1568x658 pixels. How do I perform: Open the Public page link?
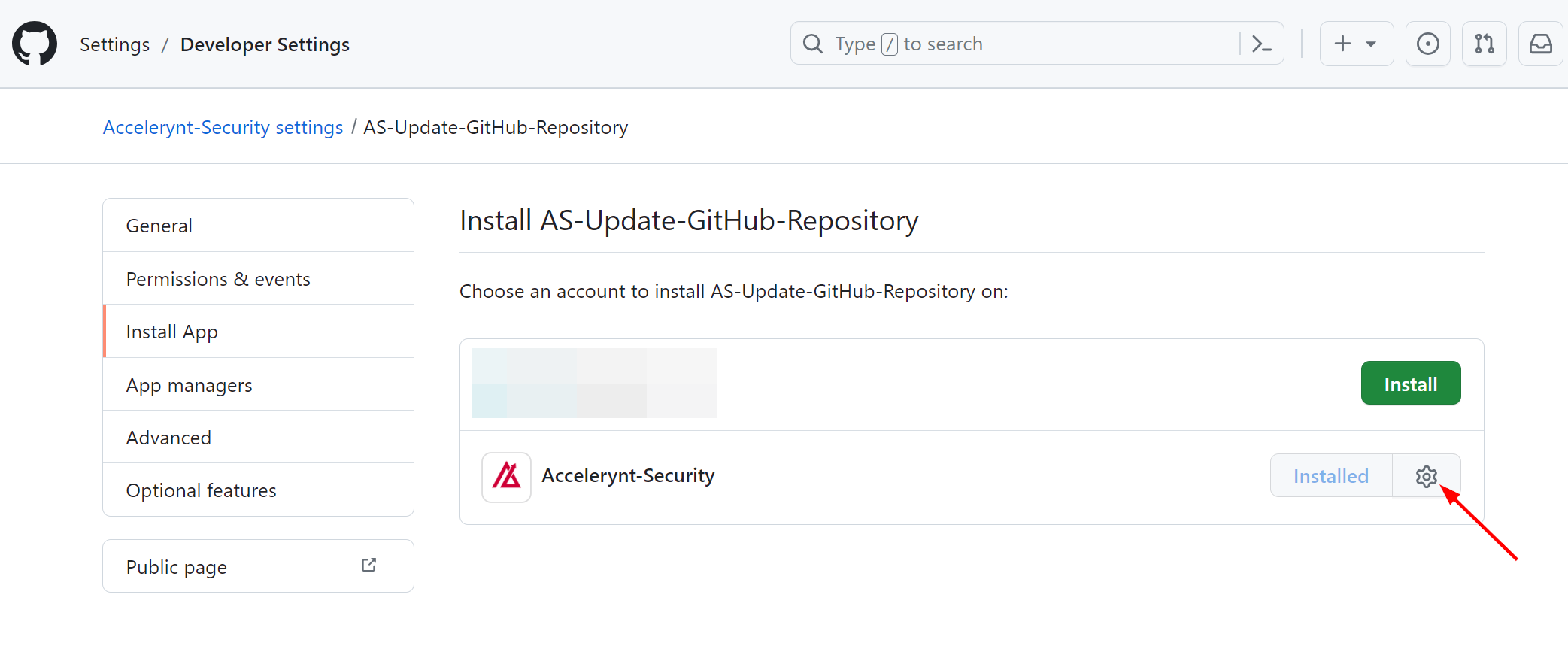pos(258,566)
